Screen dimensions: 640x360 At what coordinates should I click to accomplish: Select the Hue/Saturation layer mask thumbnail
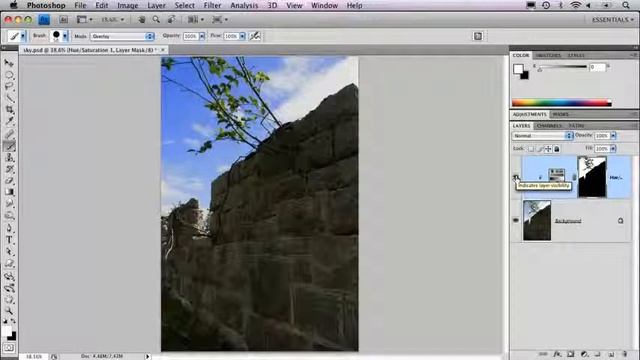[x=592, y=177]
